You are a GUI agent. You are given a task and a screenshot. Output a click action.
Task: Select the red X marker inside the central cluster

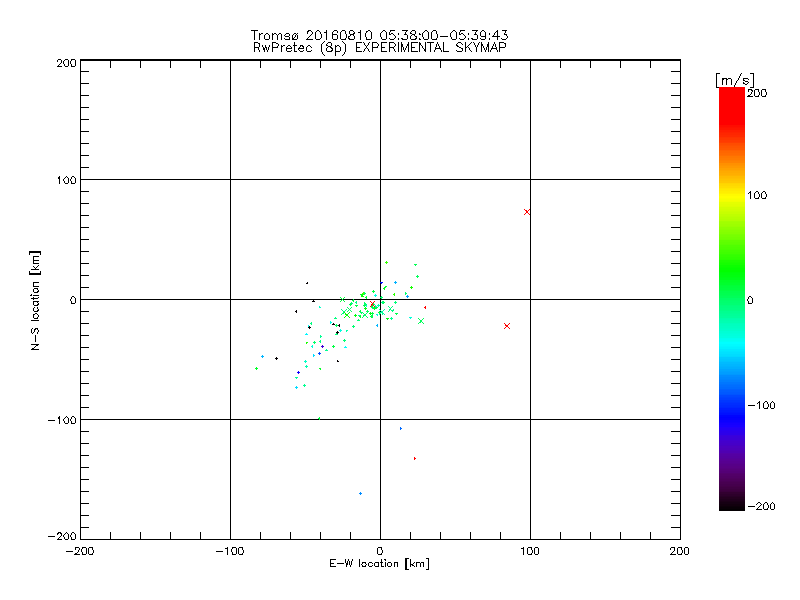[372, 304]
